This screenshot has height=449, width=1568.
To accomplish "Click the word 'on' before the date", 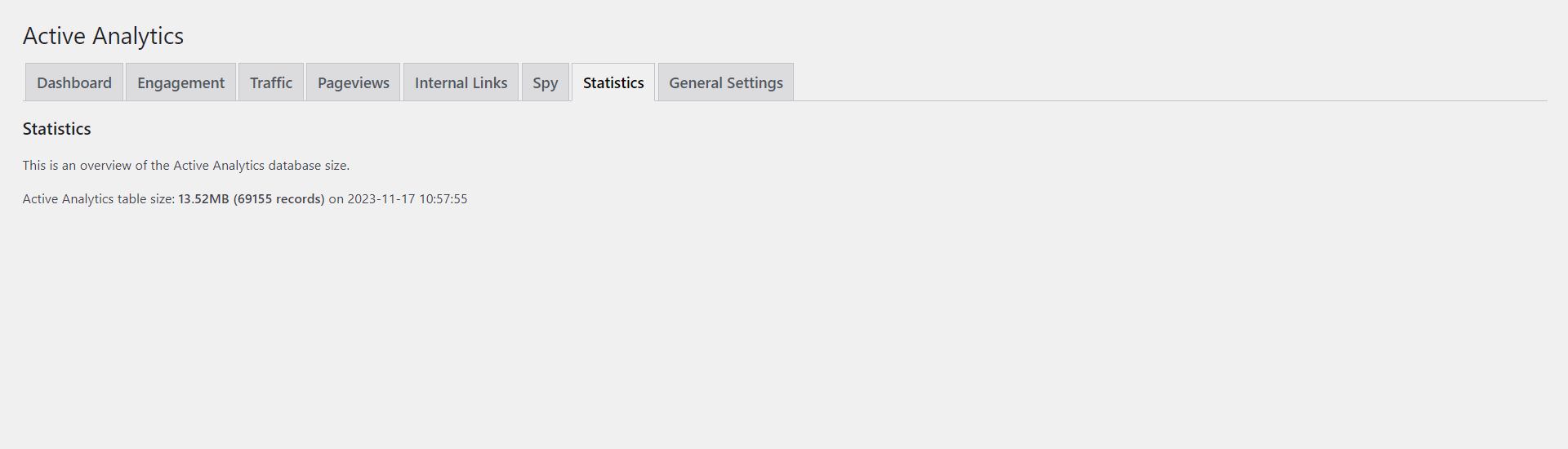I will pos(336,199).
